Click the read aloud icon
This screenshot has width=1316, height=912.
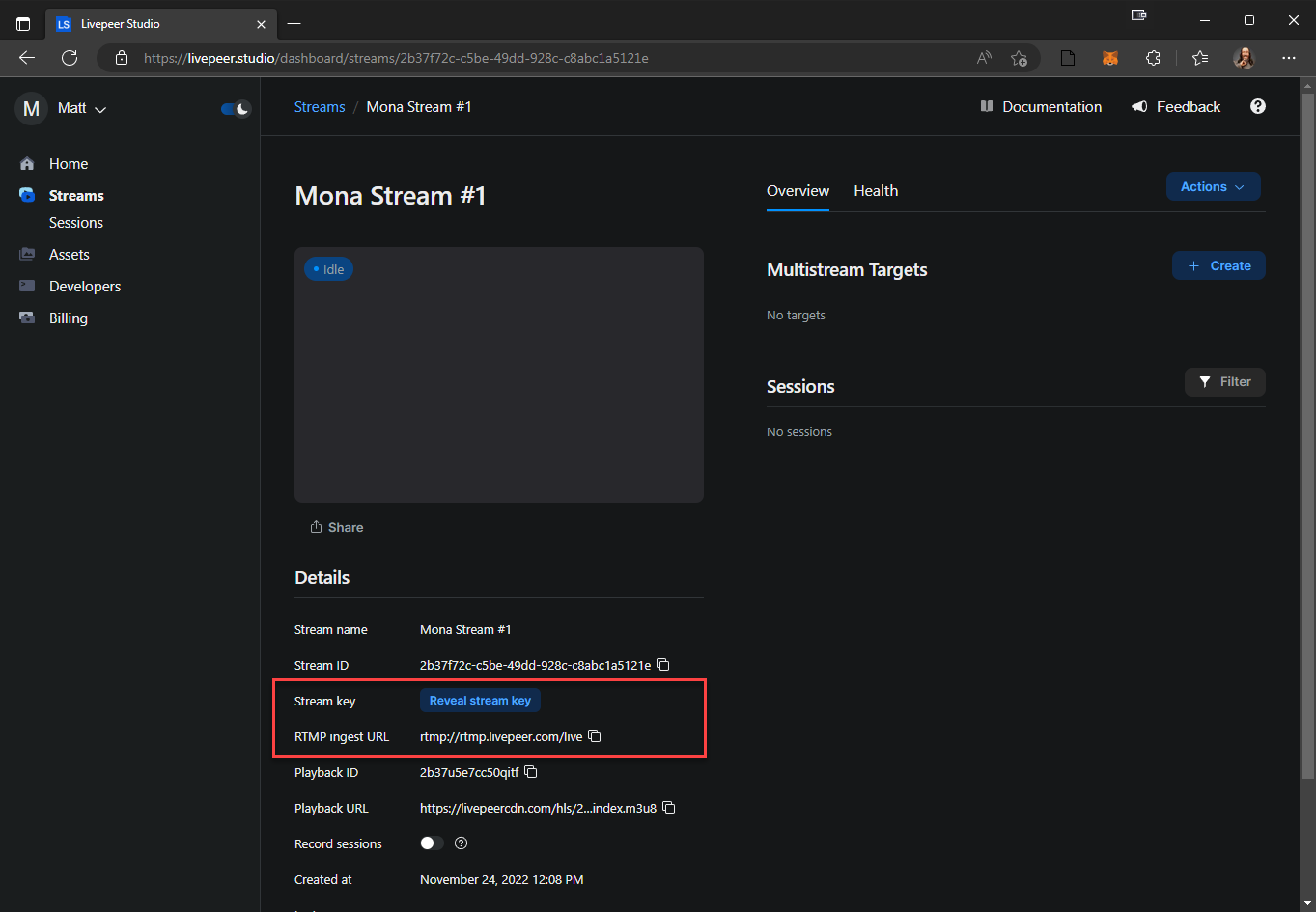coord(984,58)
